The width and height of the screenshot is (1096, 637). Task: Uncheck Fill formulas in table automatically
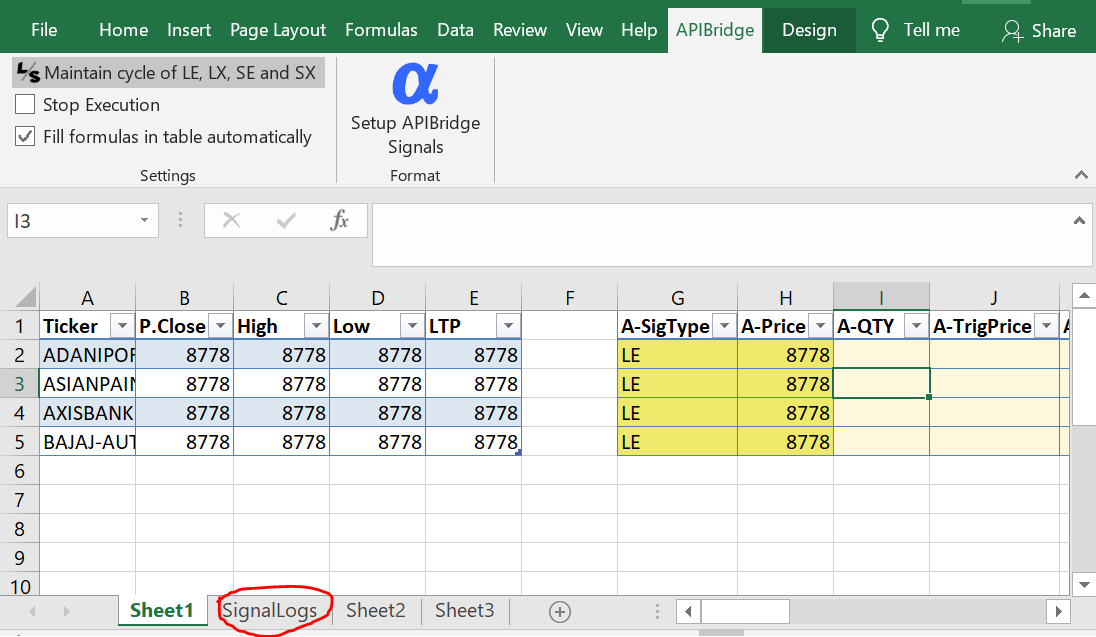click(25, 136)
